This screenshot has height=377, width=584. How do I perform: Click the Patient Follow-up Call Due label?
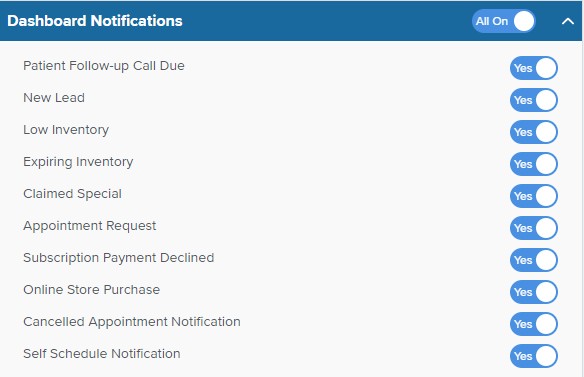[x=104, y=66]
